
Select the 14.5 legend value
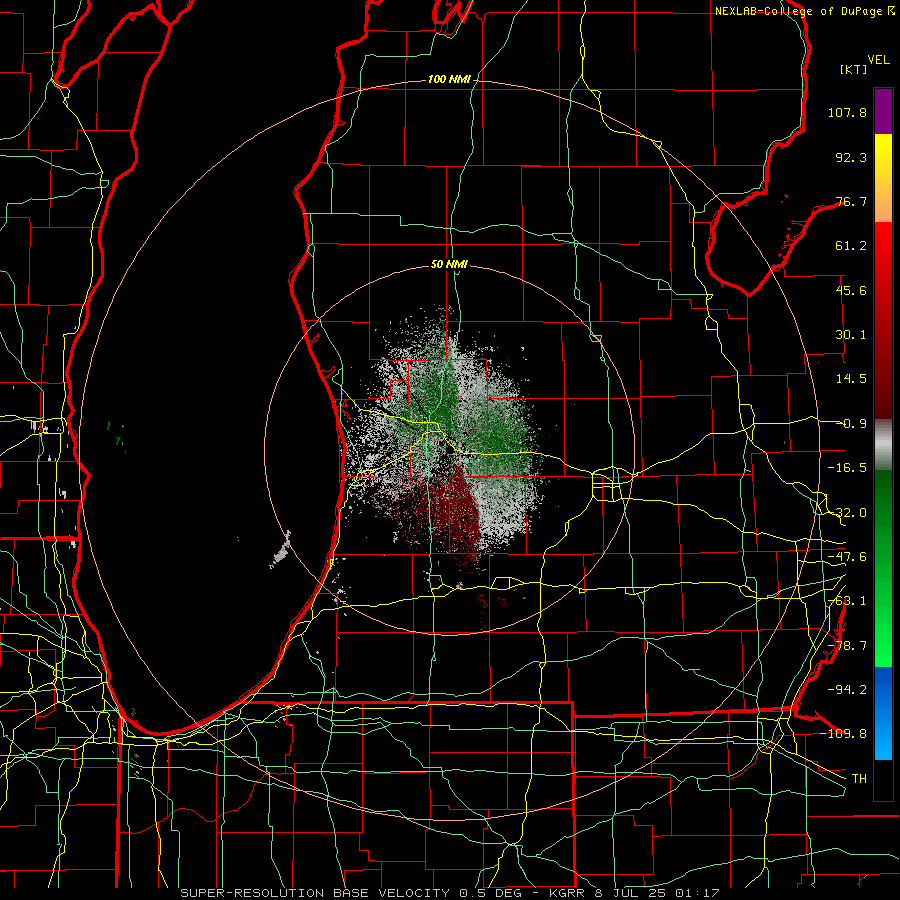pyautogui.click(x=851, y=379)
